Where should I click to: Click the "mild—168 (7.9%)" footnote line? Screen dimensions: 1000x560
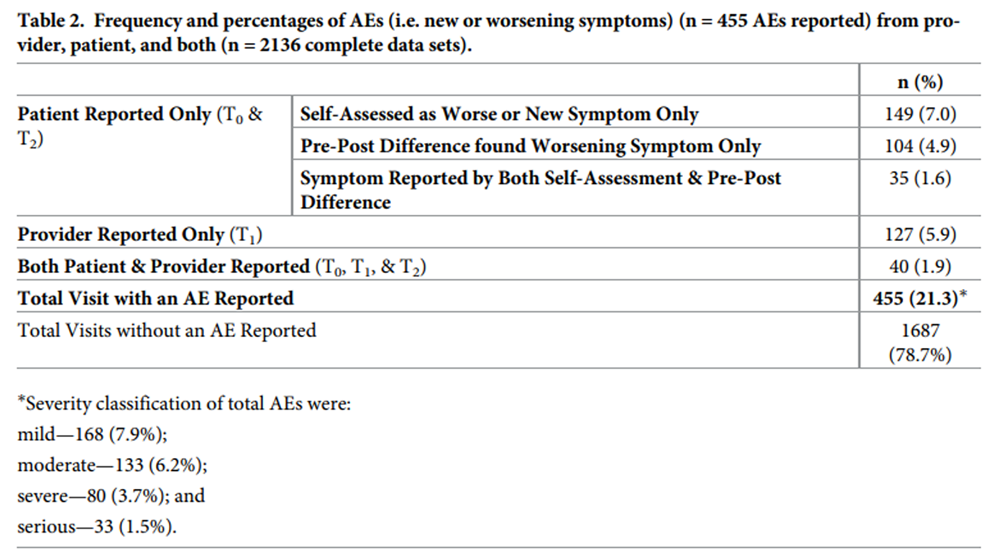coord(93,435)
